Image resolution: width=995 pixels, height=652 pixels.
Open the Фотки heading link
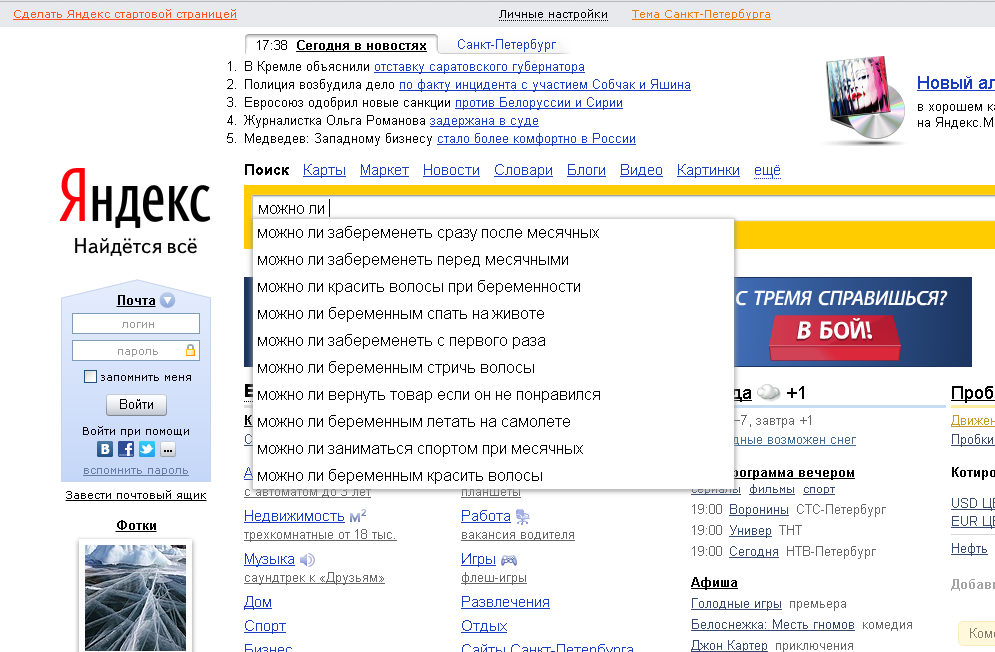136,525
